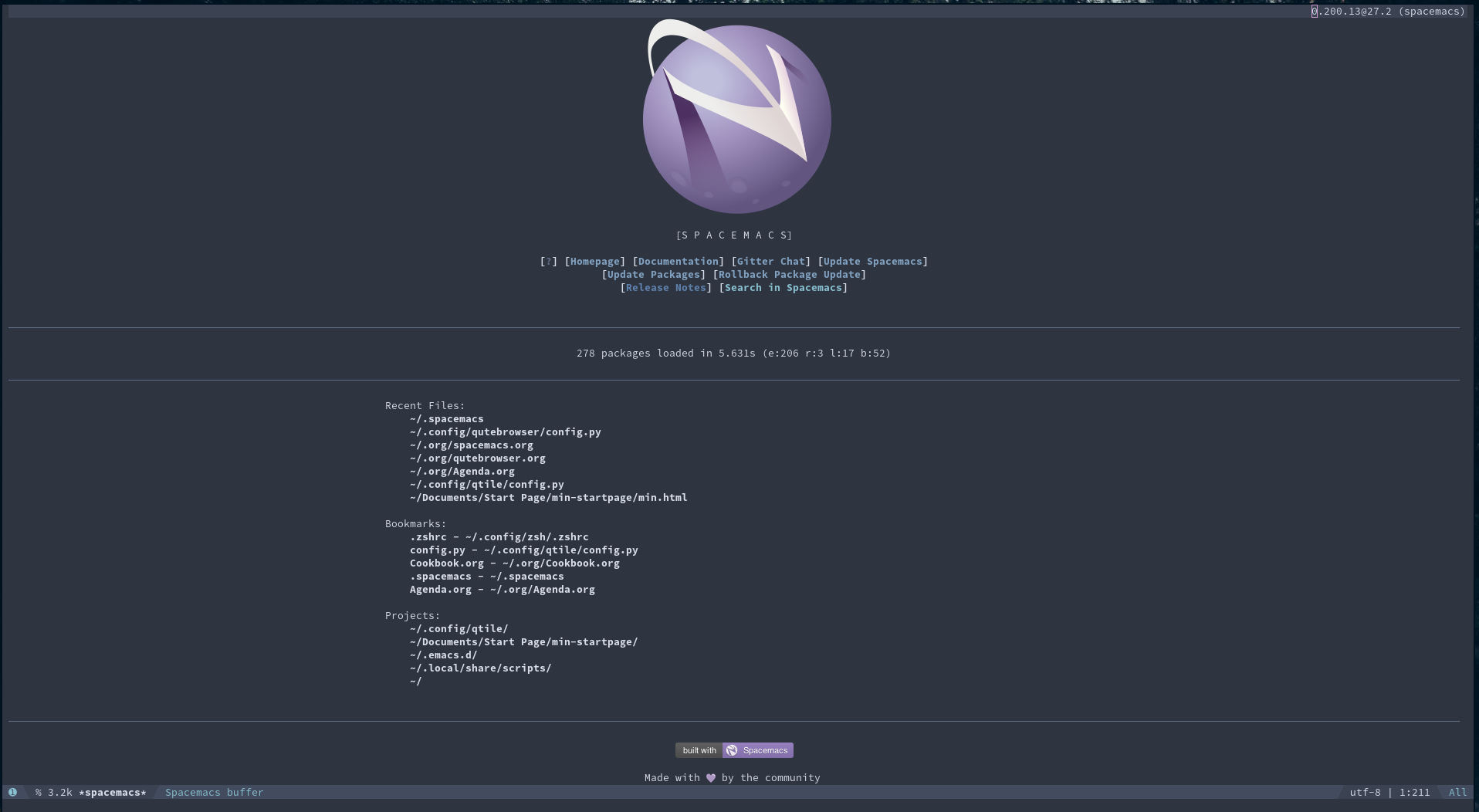Click Rollback Package Update button
This screenshot has height=812, width=1479.
coord(790,275)
